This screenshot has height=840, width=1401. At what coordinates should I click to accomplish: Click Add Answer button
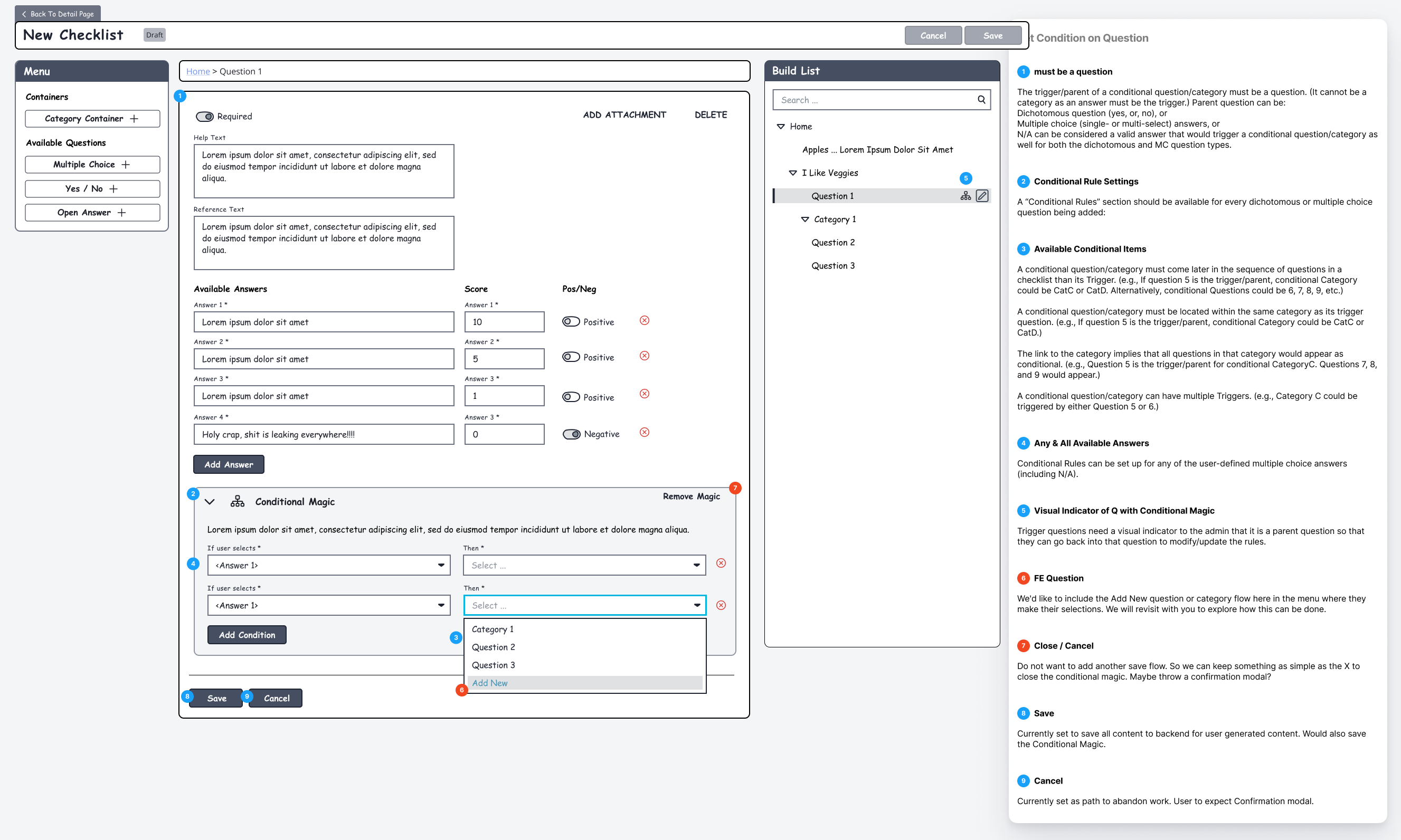pos(229,464)
